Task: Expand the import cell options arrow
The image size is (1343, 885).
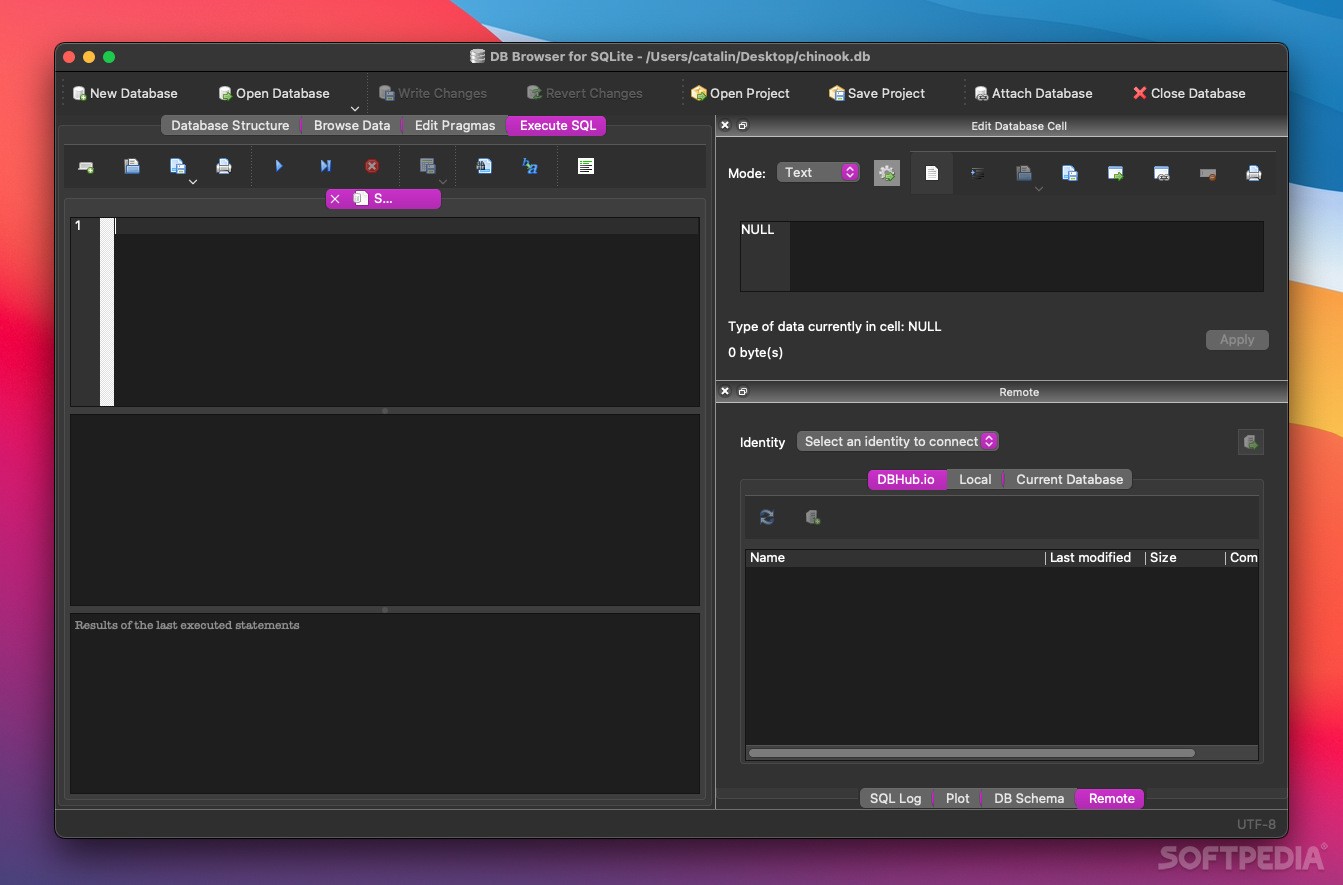Action: 1039,188
